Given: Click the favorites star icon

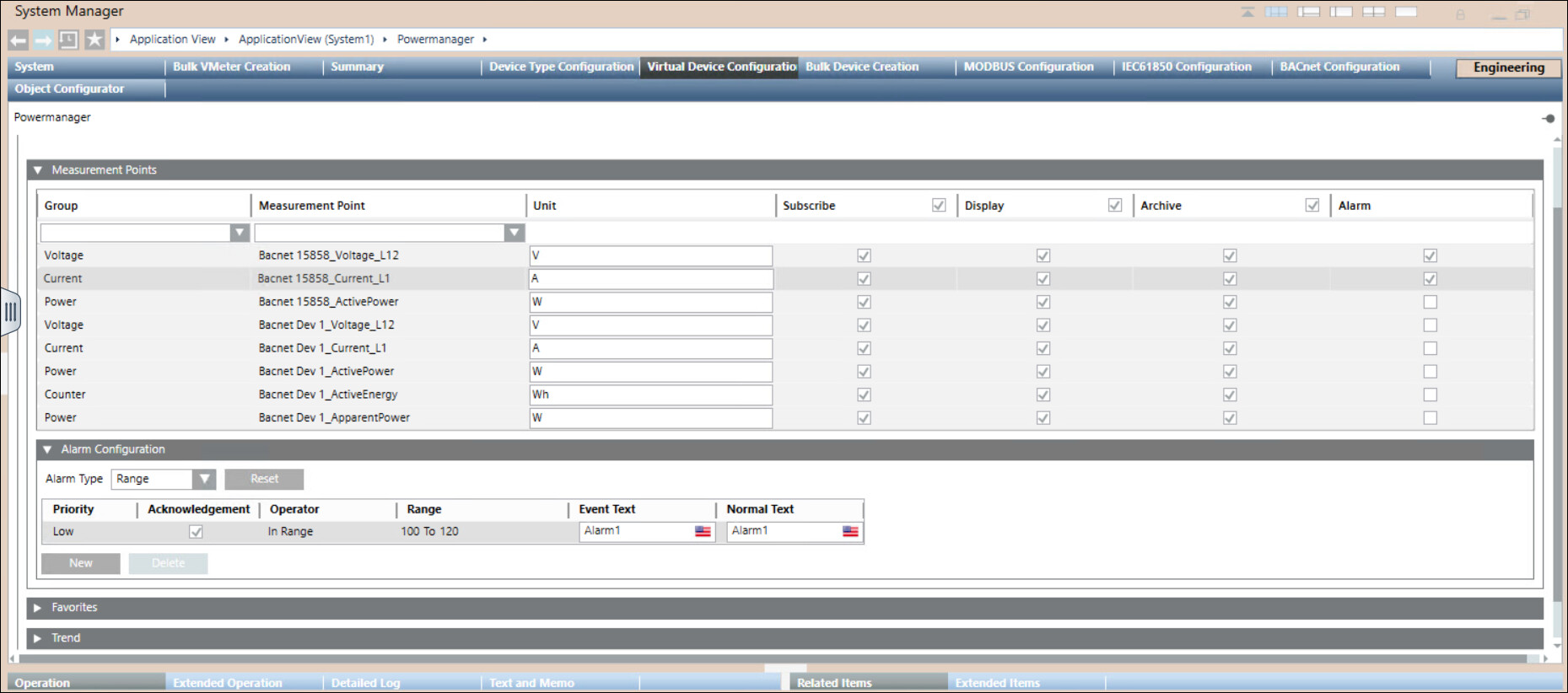Looking at the screenshot, I should click(94, 40).
